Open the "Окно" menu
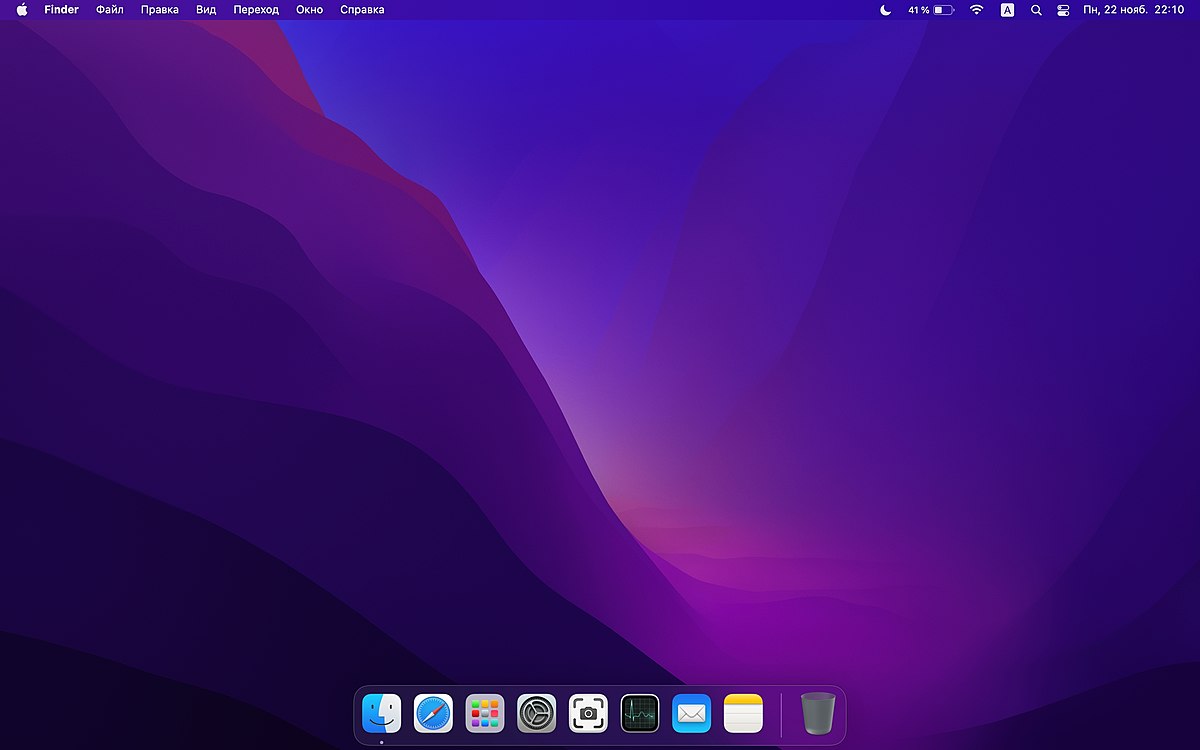Screen dimensions: 1200x750 click(309, 10)
